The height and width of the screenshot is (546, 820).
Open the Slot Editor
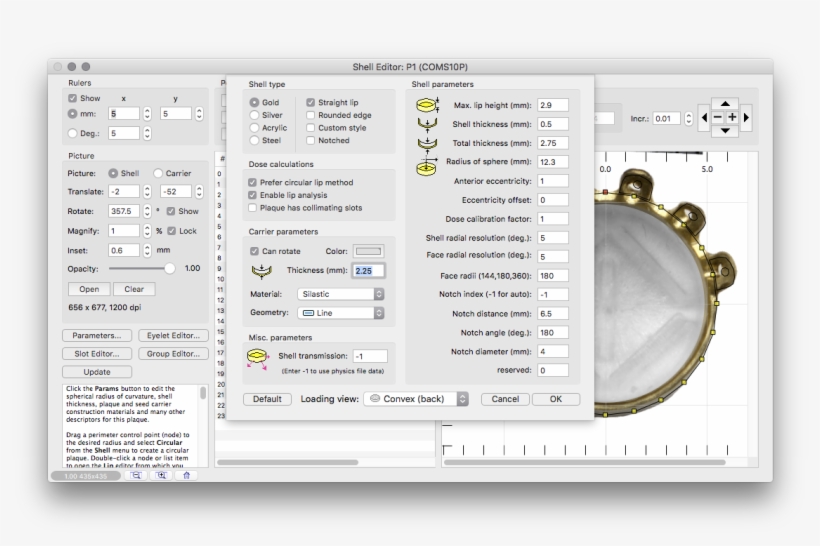[x=97, y=354]
